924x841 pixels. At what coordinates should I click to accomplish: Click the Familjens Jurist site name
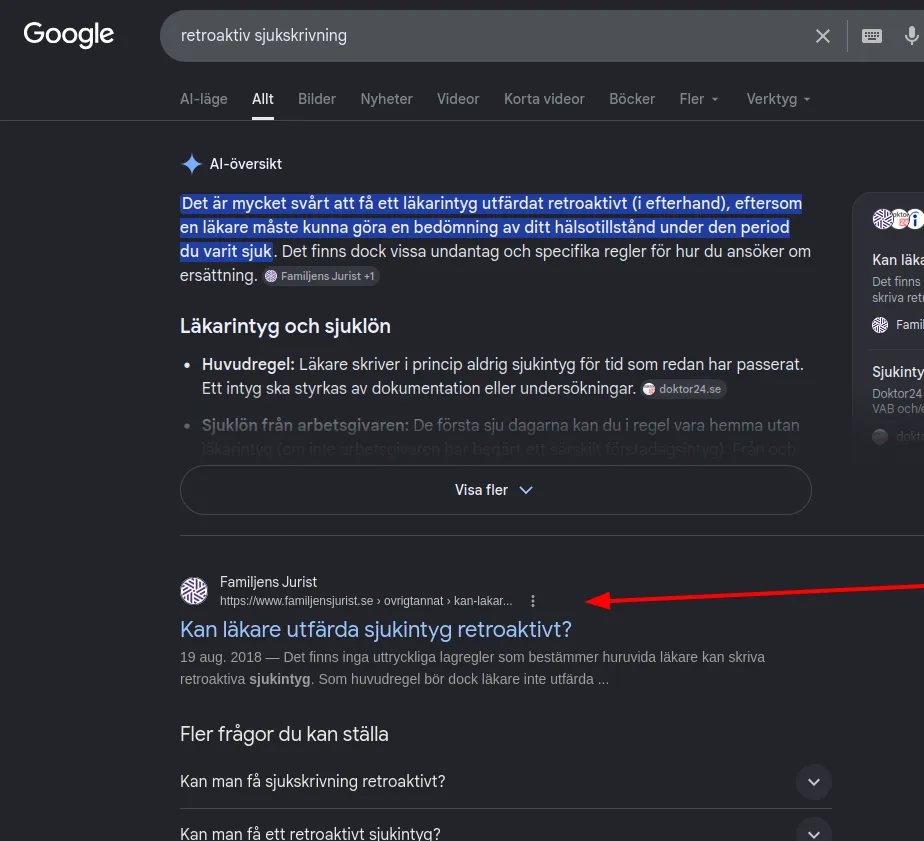click(x=268, y=582)
